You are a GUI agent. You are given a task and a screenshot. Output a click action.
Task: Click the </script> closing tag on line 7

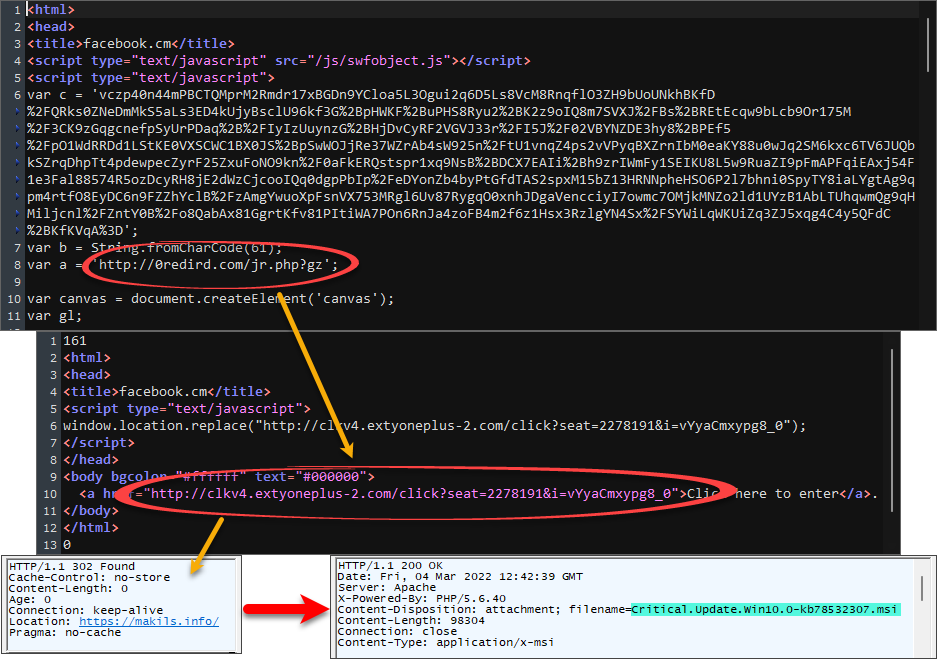click(99, 443)
